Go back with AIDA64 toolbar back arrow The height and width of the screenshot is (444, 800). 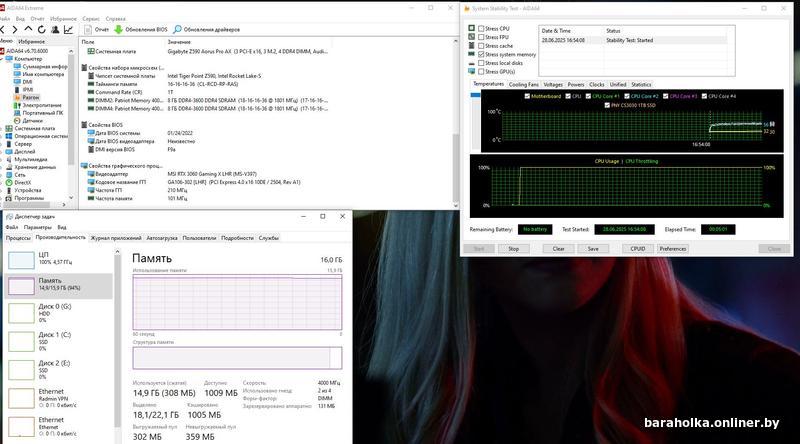click(x=3, y=30)
